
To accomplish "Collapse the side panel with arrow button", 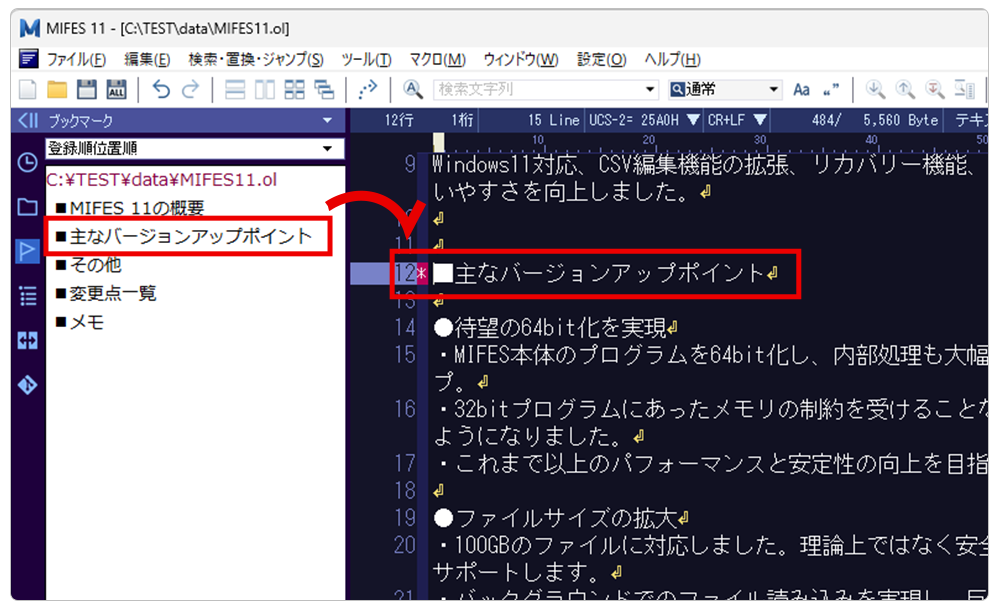I will (28, 120).
